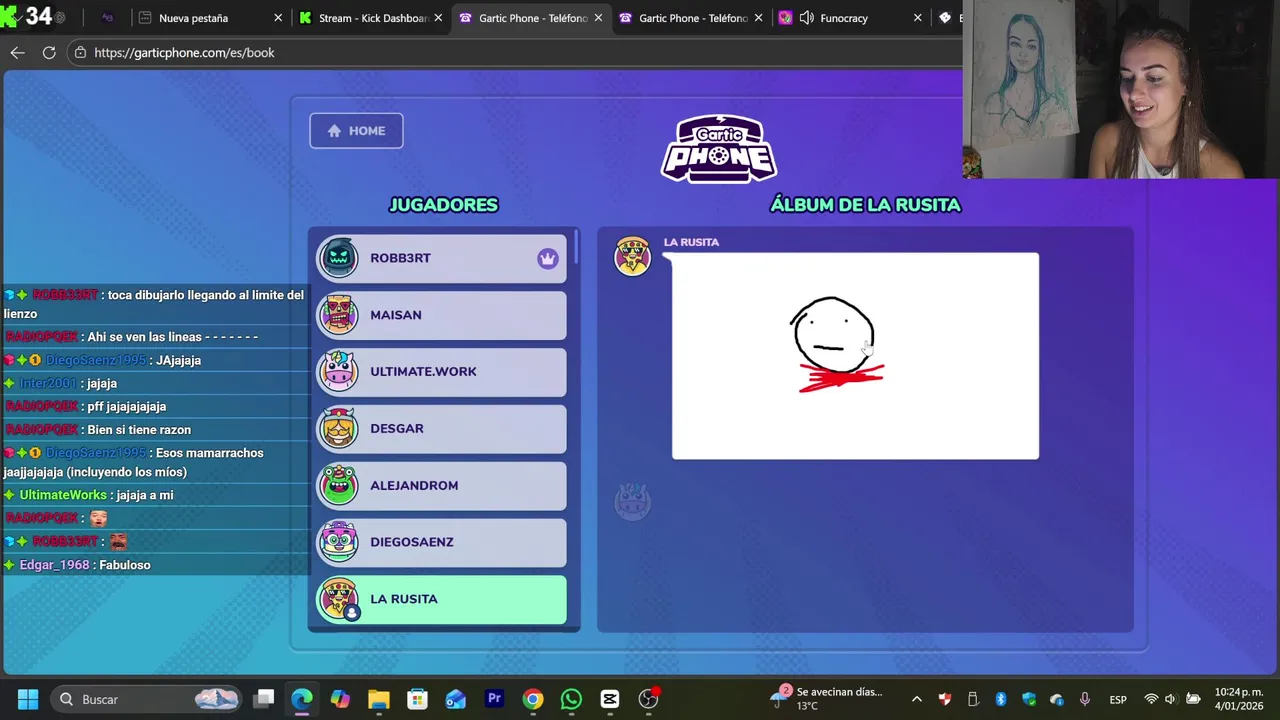Open Google Chrome from the taskbar

click(x=532, y=699)
